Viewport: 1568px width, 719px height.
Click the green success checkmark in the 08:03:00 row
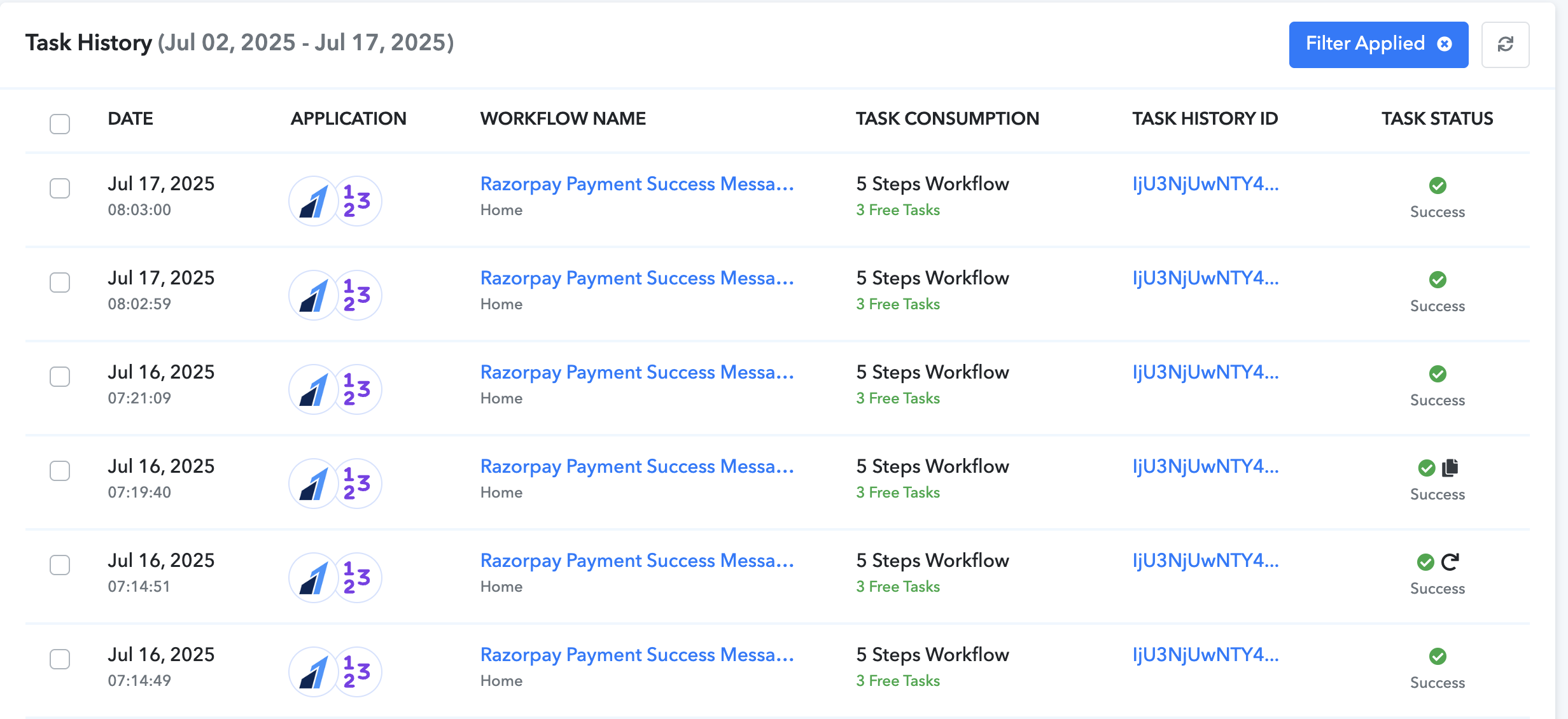pyautogui.click(x=1438, y=185)
